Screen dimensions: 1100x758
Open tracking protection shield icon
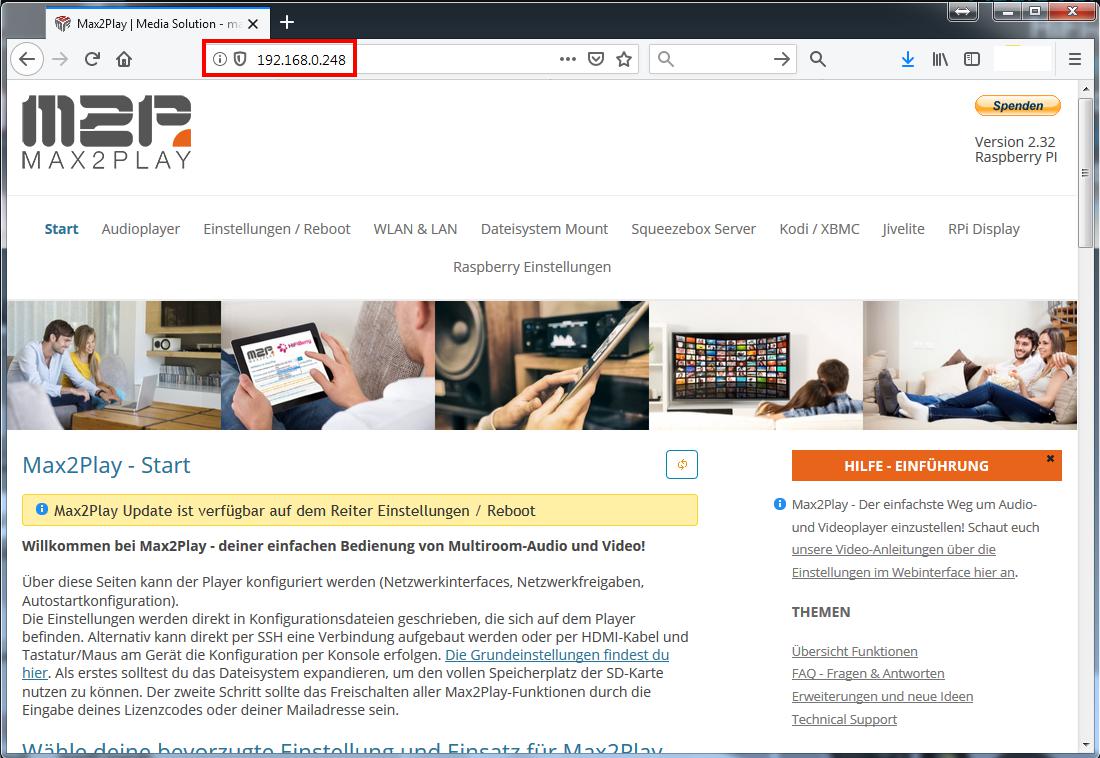coord(240,59)
